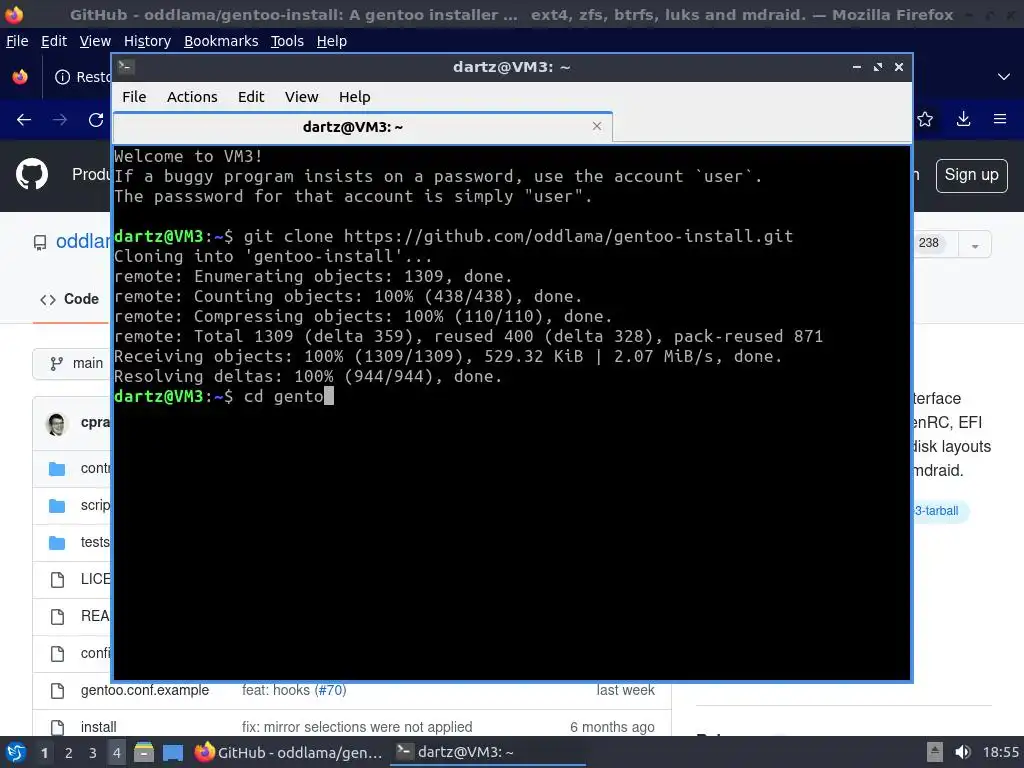Go to GitHub homepage via logo
The width and height of the screenshot is (1024, 768).
pyautogui.click(x=32, y=174)
